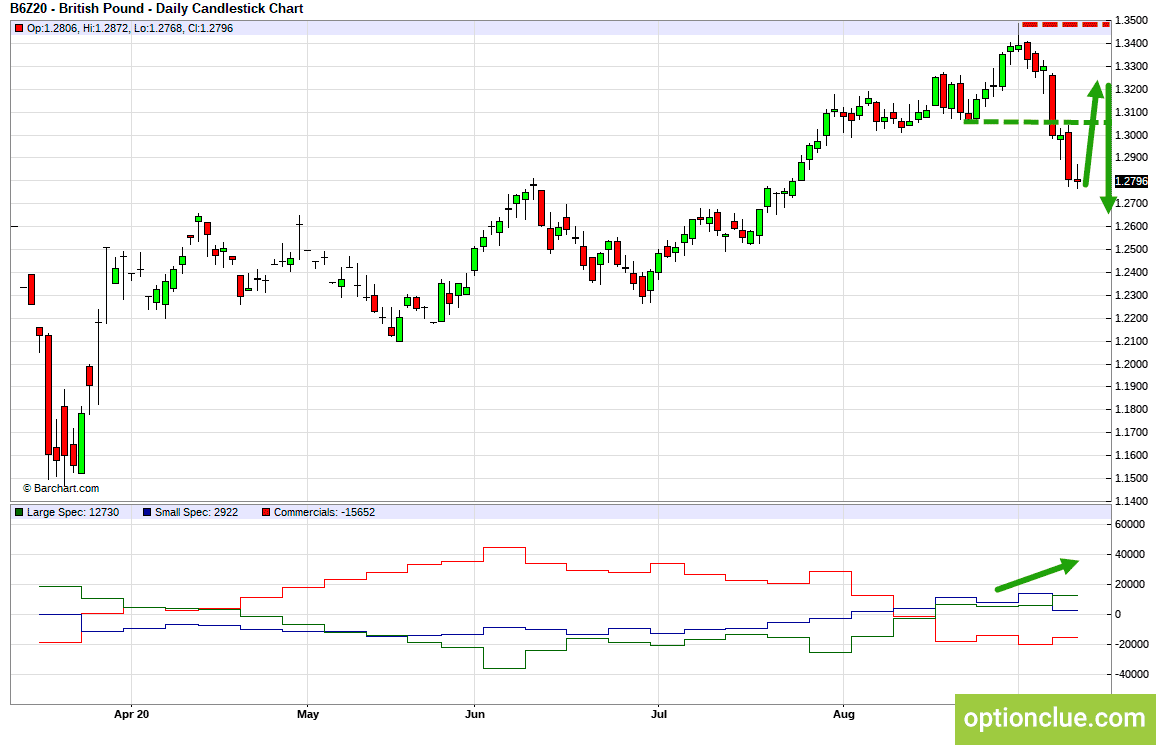Click the Jun date axis label
The image size is (1156, 745).
pos(475,714)
